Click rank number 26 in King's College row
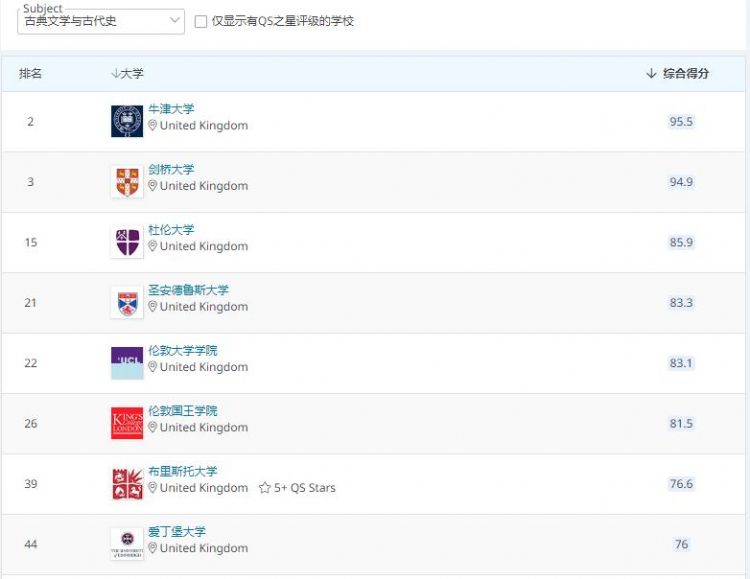 tap(31, 423)
